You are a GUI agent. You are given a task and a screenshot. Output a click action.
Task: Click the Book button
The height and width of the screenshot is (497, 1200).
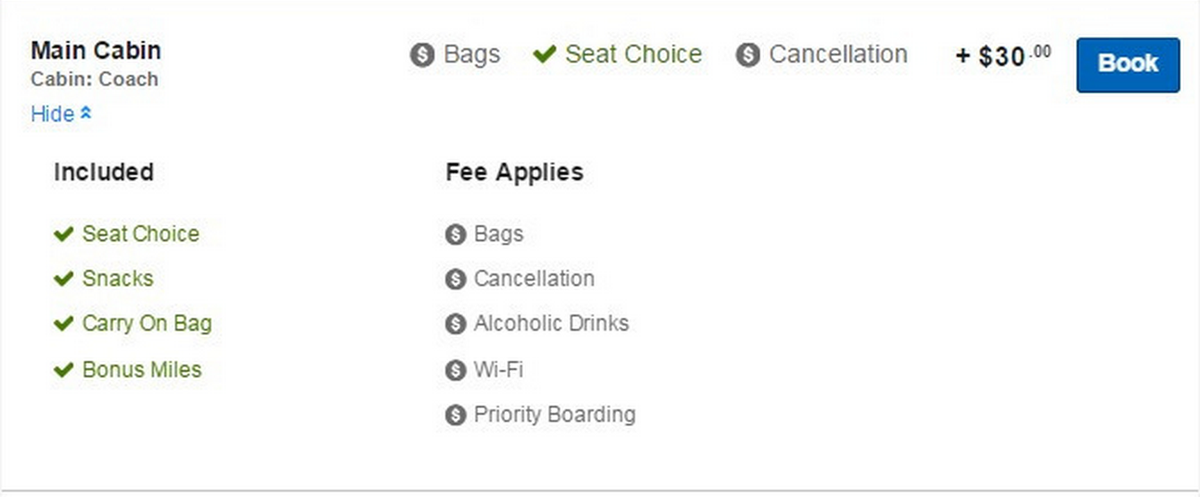(1127, 64)
